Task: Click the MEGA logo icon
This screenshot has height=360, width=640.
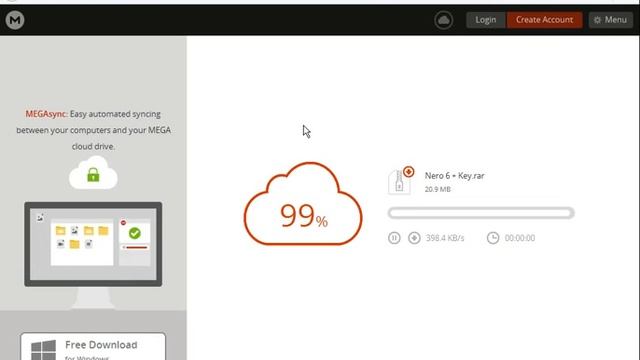Action: 15,20
